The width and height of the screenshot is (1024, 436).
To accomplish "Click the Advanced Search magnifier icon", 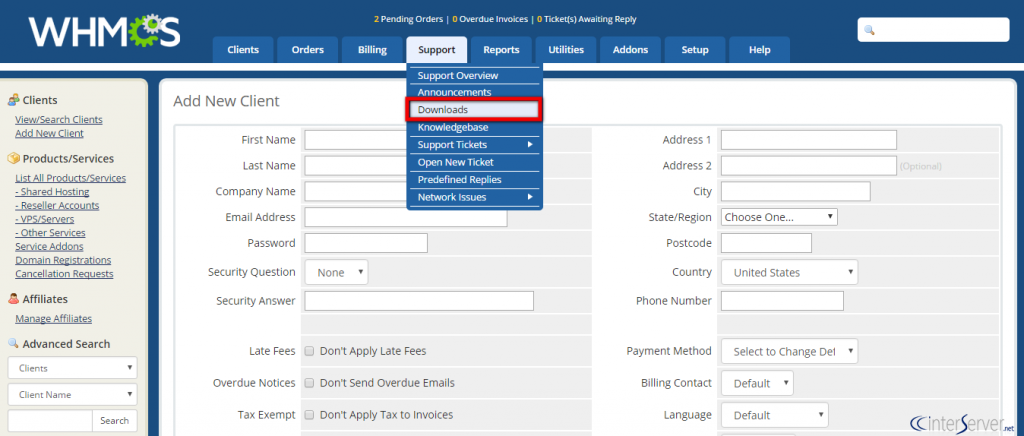I will (x=13, y=343).
